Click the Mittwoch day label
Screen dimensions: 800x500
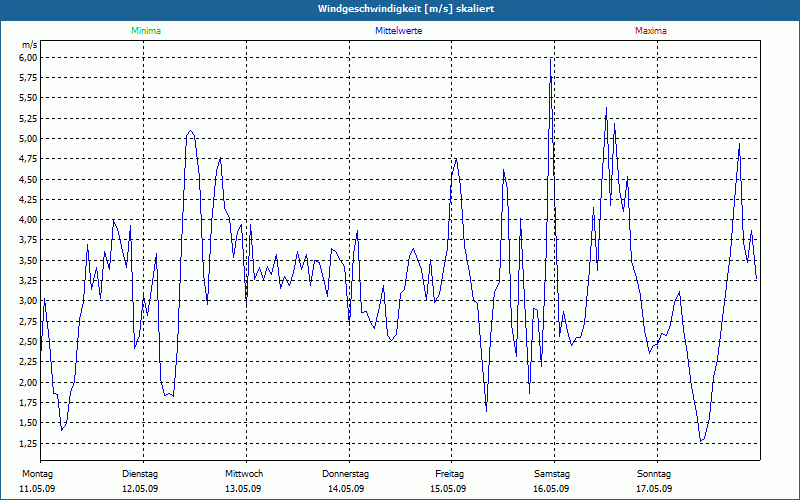[x=244, y=474]
